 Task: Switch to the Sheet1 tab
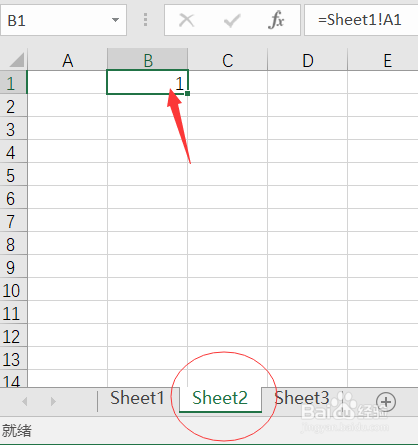coord(137,398)
